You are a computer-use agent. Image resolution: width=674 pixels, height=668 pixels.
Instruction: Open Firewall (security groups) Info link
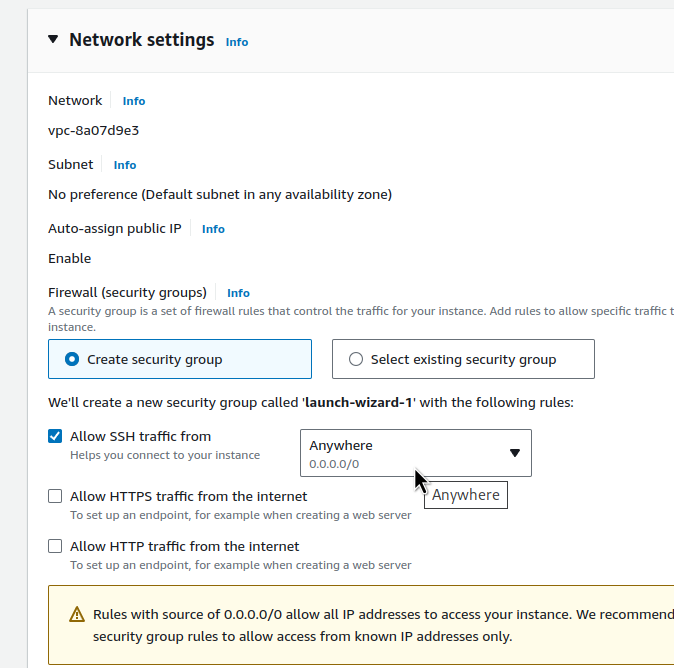tap(238, 293)
